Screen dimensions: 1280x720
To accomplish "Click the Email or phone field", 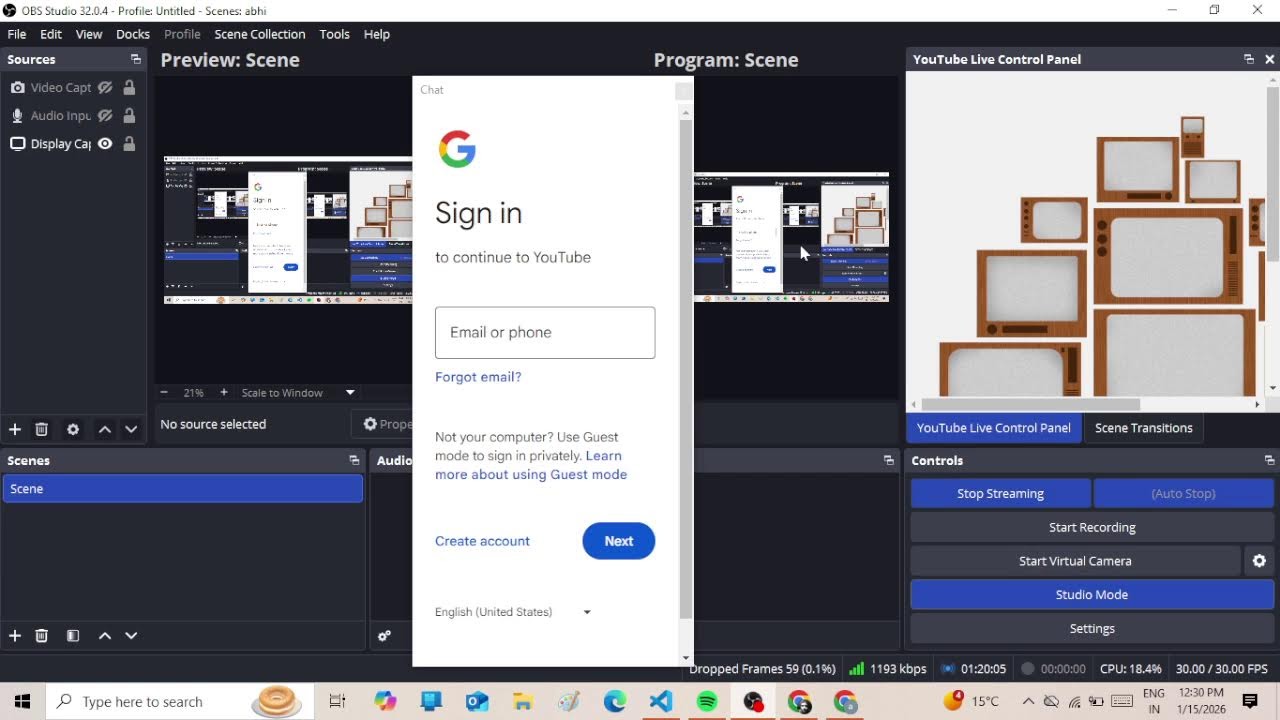I will (x=545, y=333).
